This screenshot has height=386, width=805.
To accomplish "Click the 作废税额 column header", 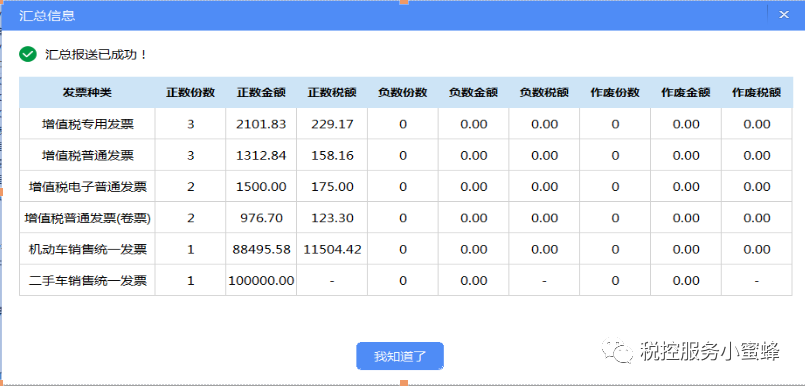I will (x=757, y=92).
